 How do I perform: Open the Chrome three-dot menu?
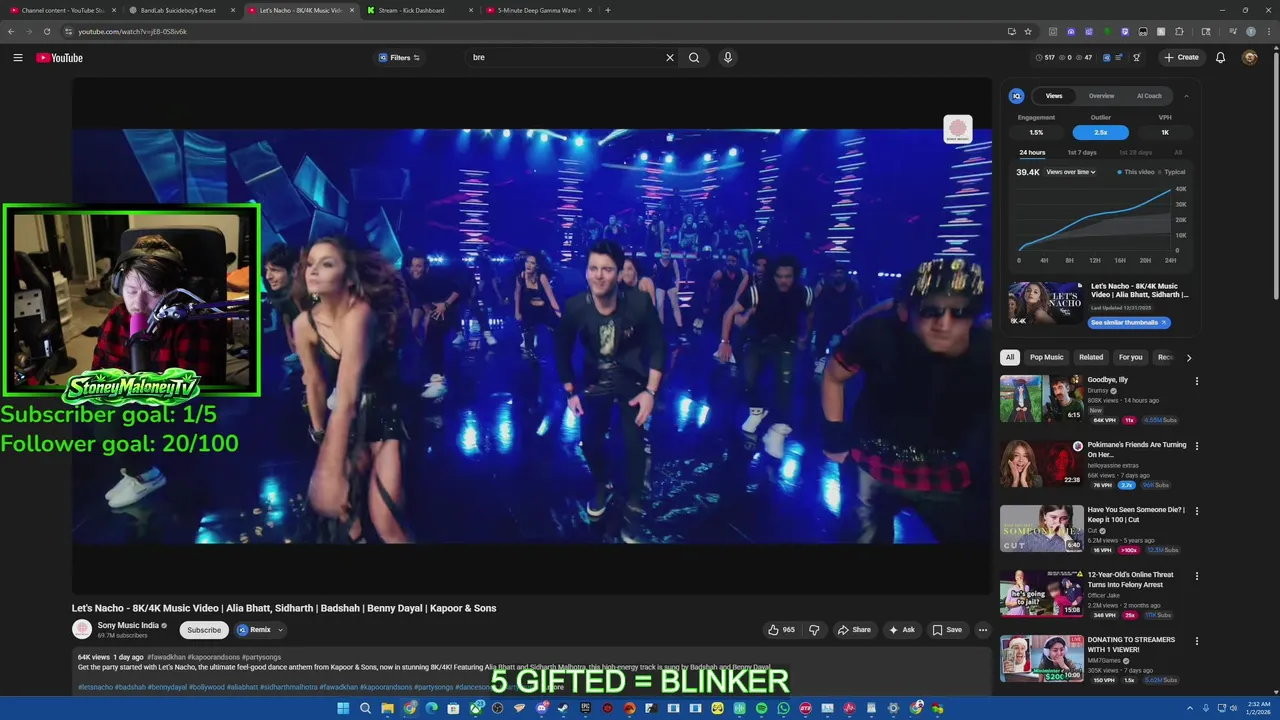pos(1268,31)
